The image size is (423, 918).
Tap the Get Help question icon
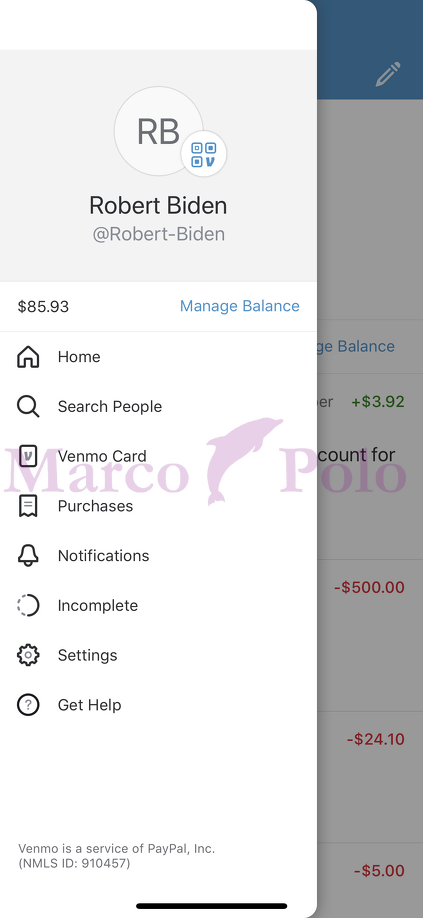[28, 705]
